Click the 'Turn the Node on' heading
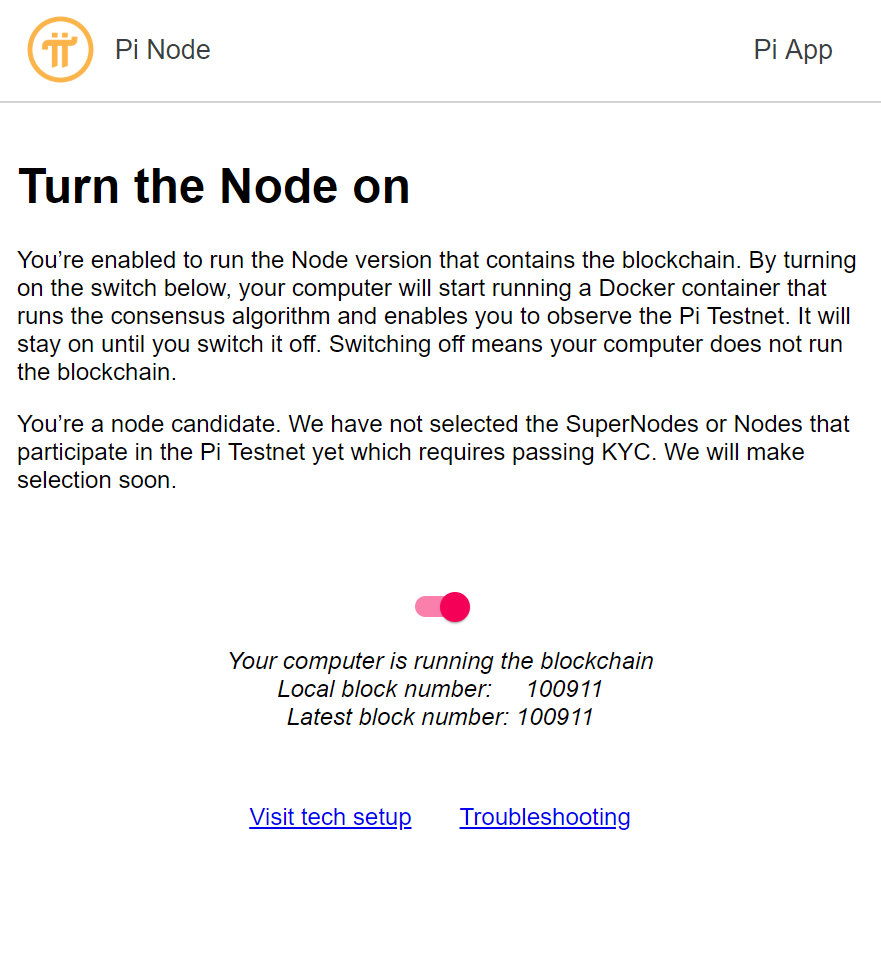 tap(214, 186)
